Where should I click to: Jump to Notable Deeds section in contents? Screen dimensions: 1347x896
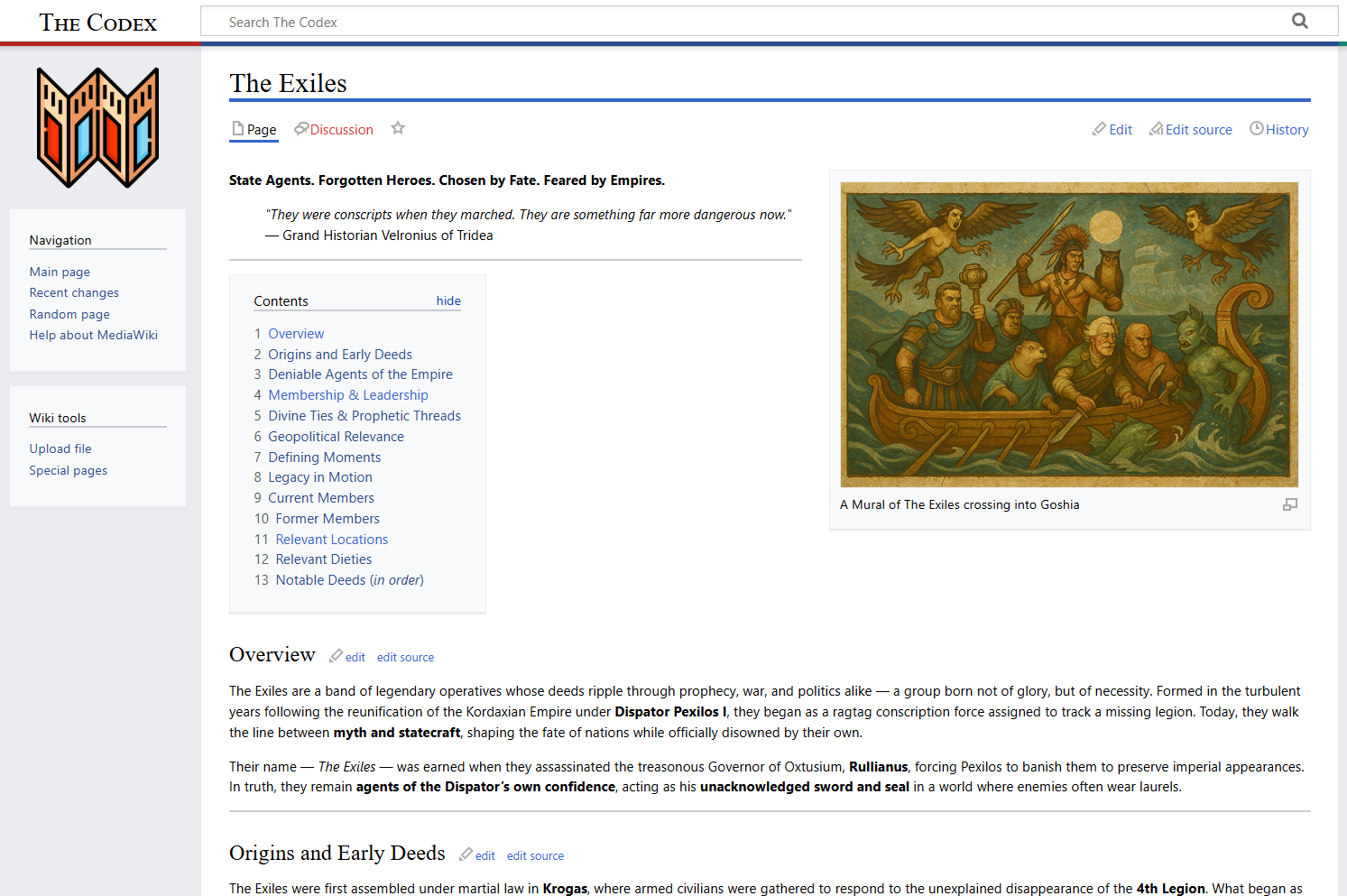click(349, 580)
